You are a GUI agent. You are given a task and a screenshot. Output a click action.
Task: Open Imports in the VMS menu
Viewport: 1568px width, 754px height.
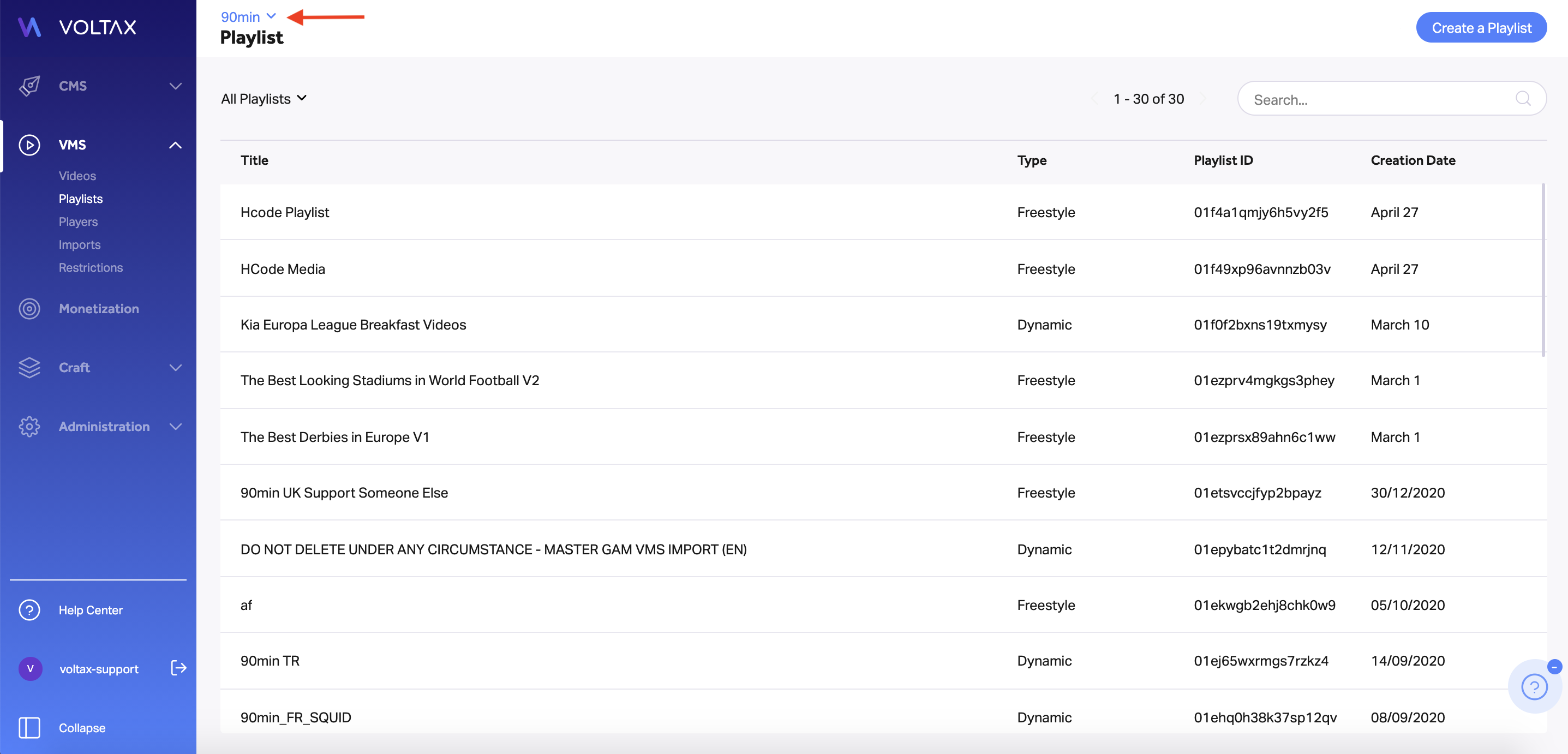click(x=80, y=244)
